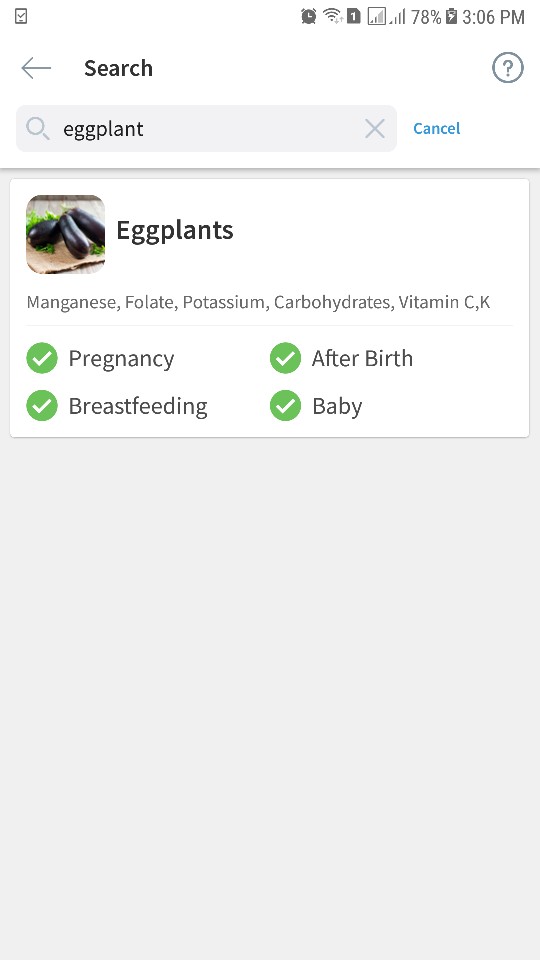Click the magnifying glass search icon
This screenshot has width=540, height=960.
click(37, 129)
